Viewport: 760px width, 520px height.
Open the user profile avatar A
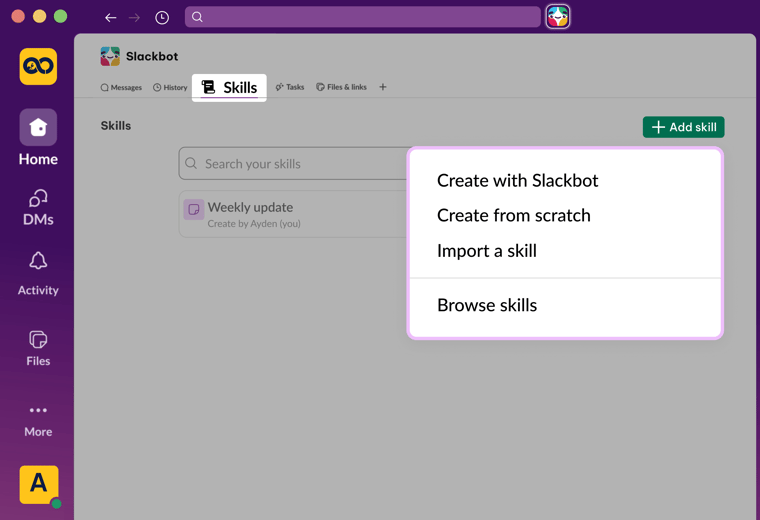click(39, 485)
